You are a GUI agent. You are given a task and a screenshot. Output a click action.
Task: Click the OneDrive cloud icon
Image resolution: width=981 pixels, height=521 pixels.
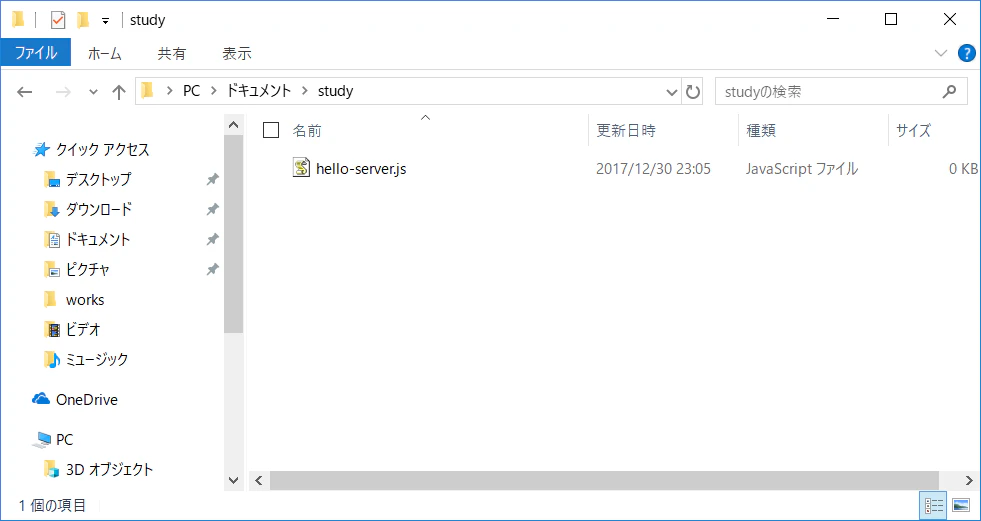coord(41,399)
